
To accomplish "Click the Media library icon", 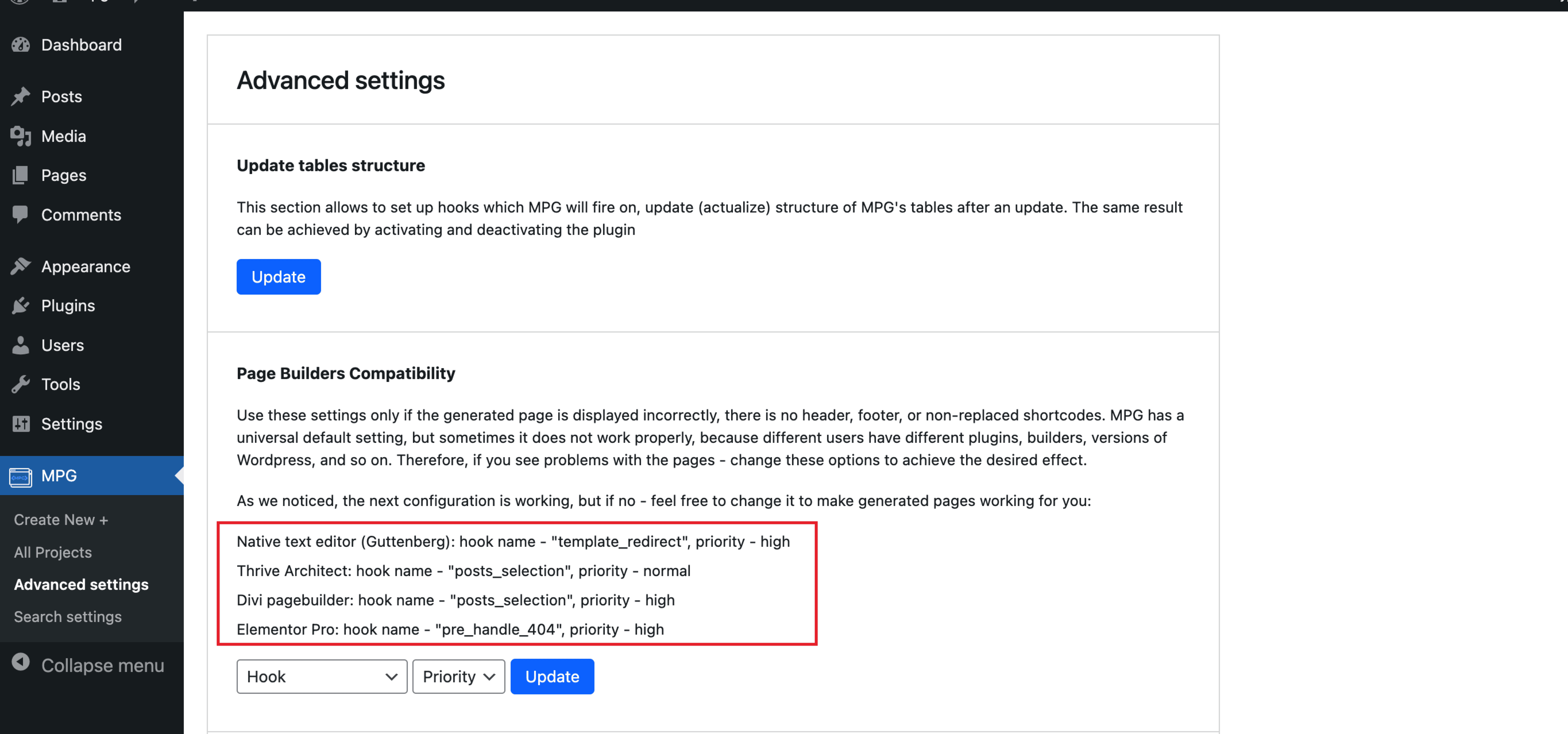I will tap(21, 136).
